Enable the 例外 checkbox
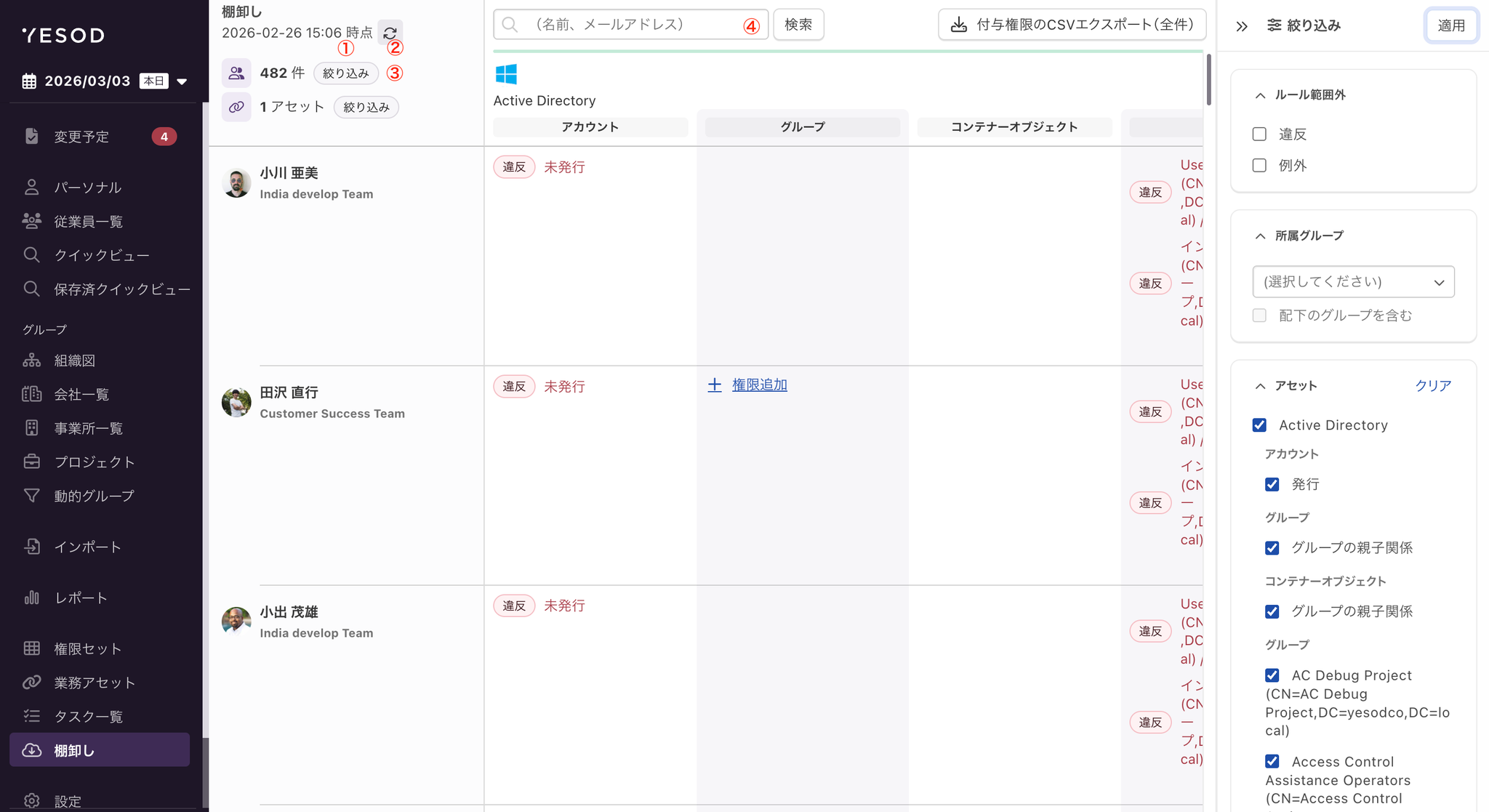 (x=1259, y=166)
